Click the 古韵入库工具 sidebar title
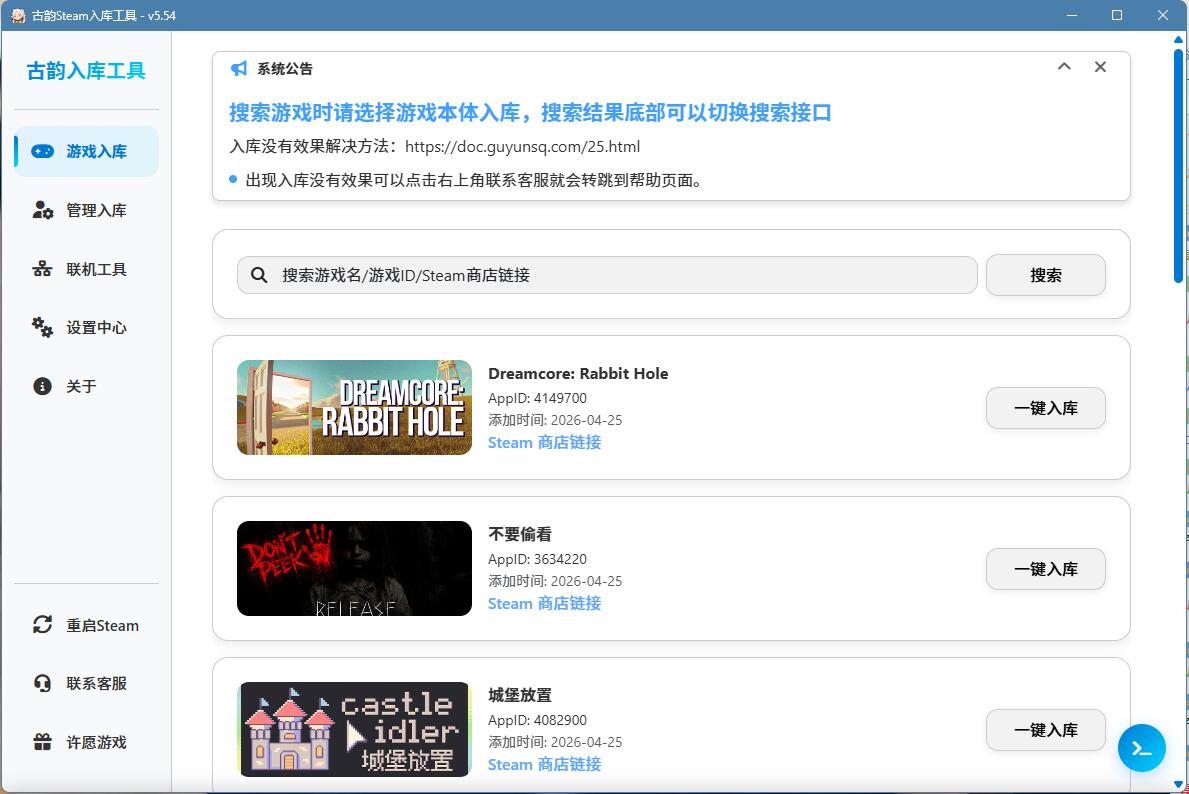 (86, 71)
